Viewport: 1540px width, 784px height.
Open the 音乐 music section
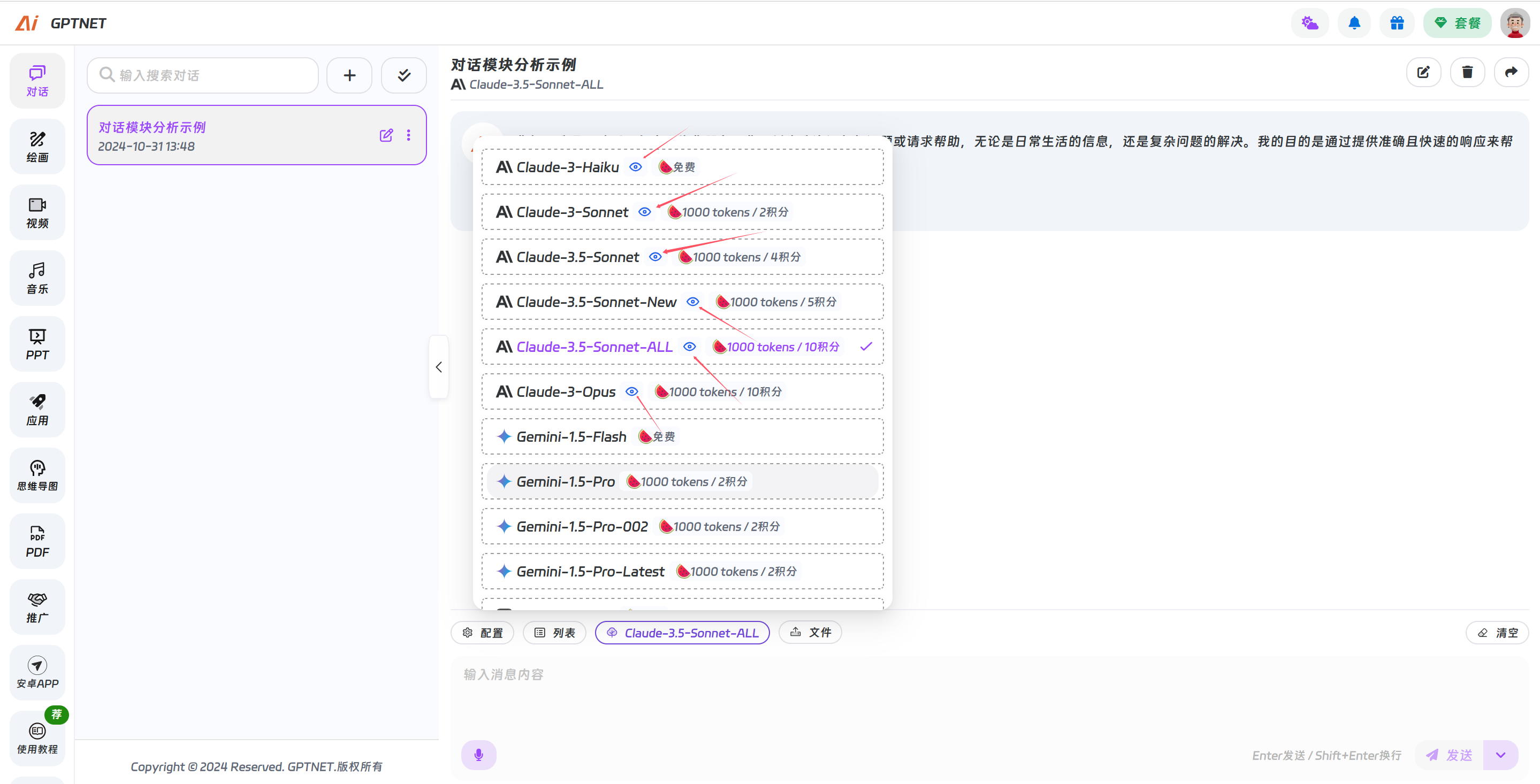pos(37,278)
